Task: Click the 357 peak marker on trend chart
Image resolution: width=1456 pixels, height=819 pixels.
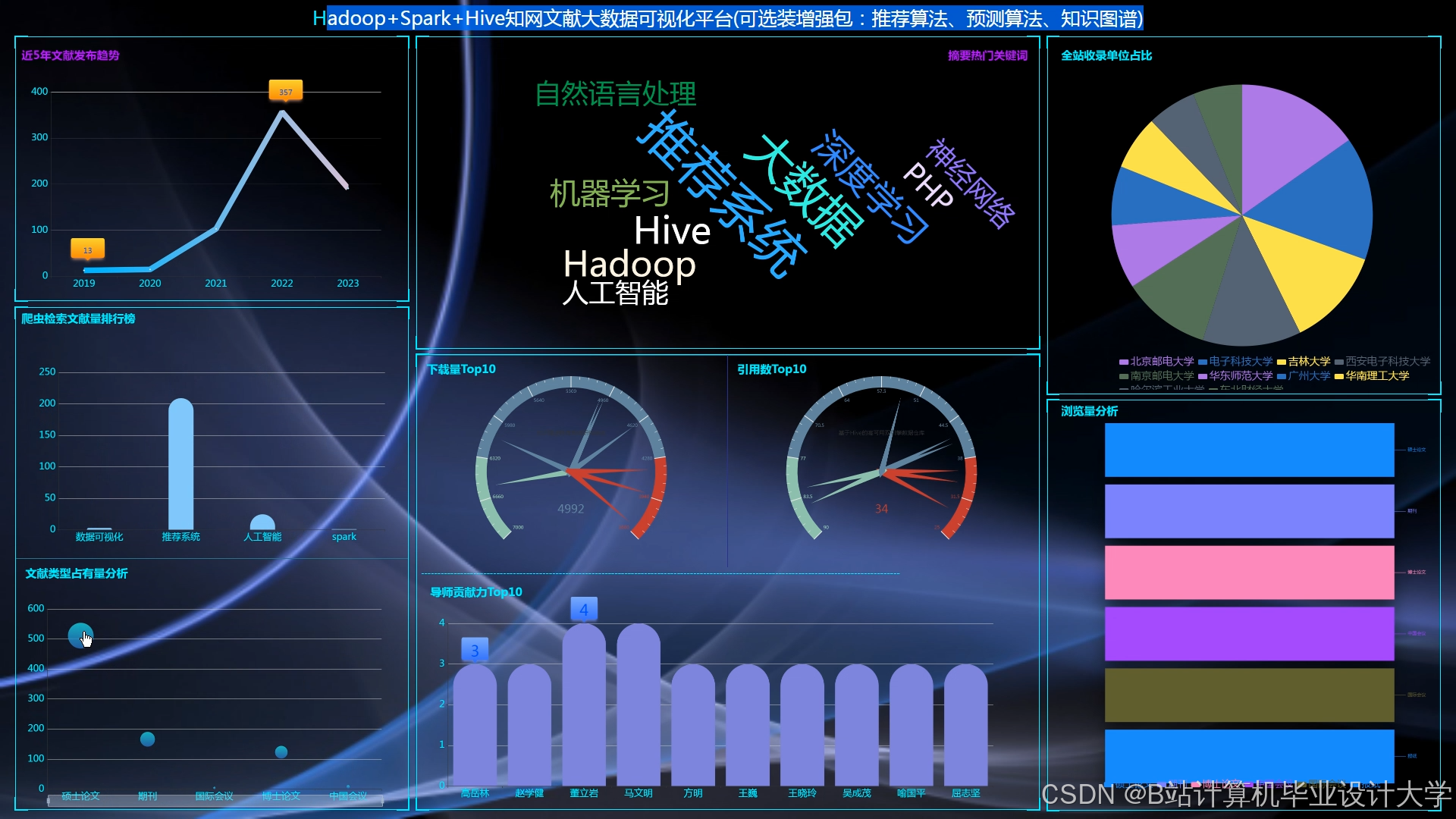Action: point(285,92)
